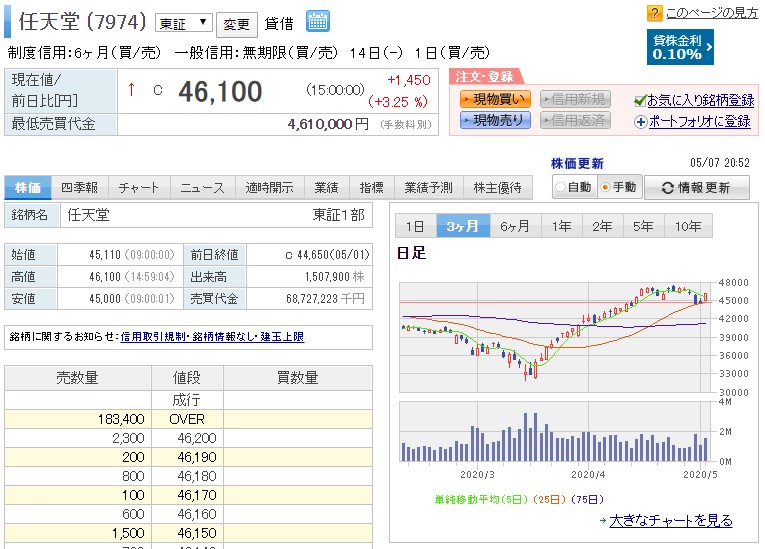Switch to the 株価 tab
This screenshot has height=549, width=765.
[x=28, y=188]
